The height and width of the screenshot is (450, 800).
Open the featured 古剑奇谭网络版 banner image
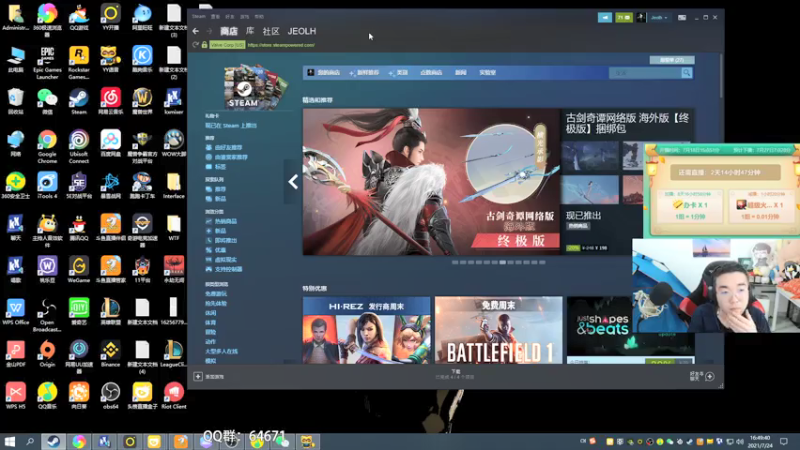[x=431, y=182]
